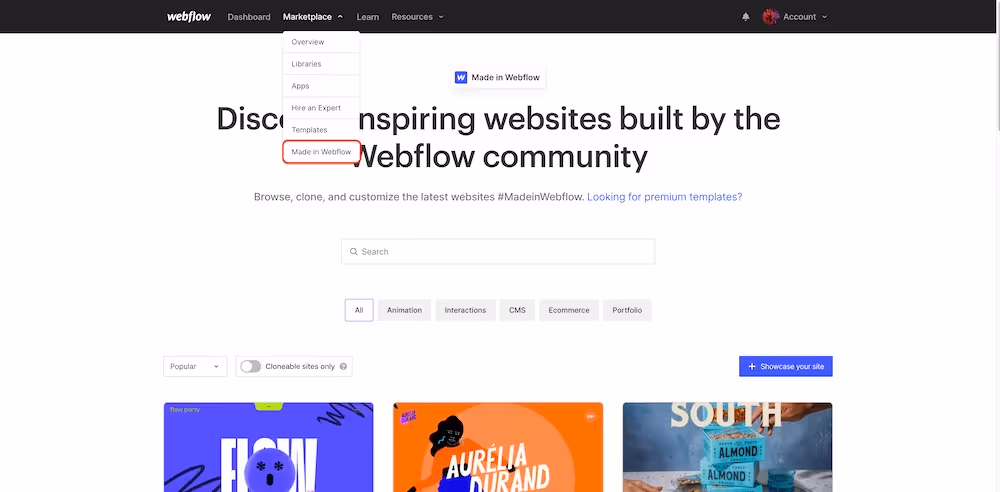
Task: Select the All filter tab
Action: tap(359, 310)
